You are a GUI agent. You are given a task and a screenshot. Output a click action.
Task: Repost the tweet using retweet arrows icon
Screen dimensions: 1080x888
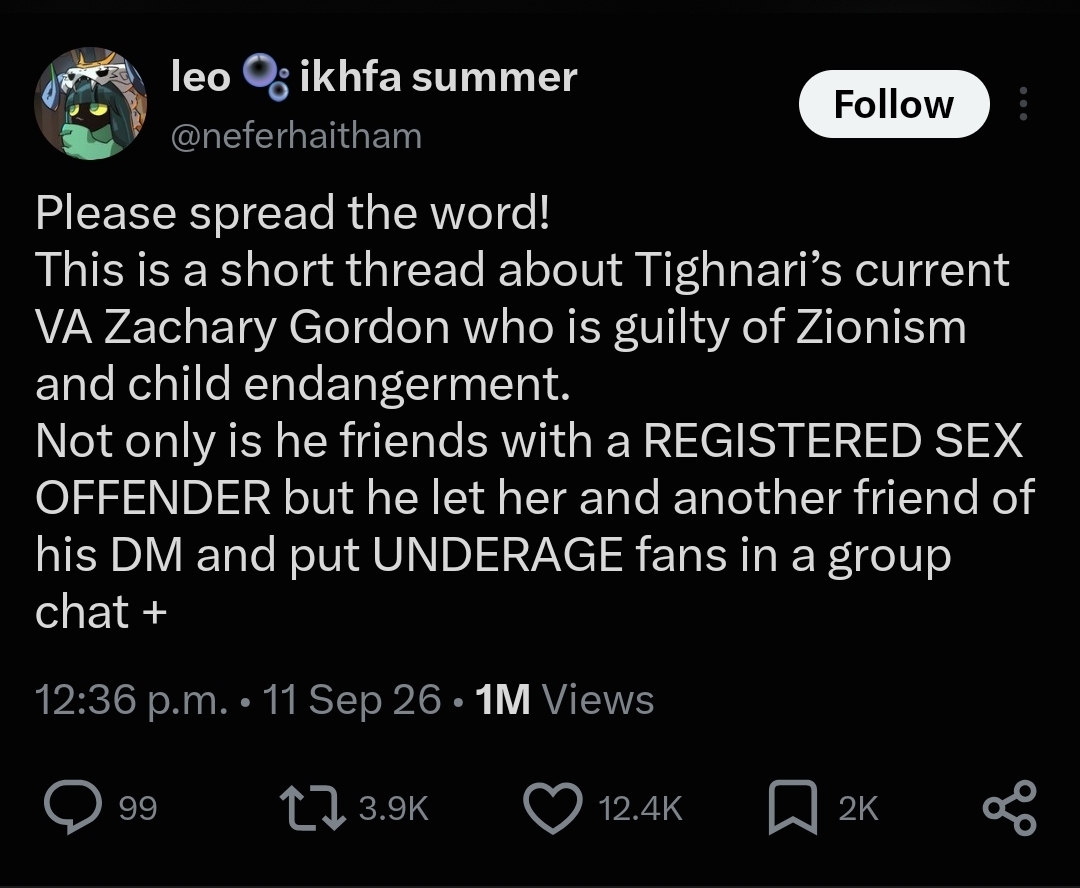click(313, 808)
